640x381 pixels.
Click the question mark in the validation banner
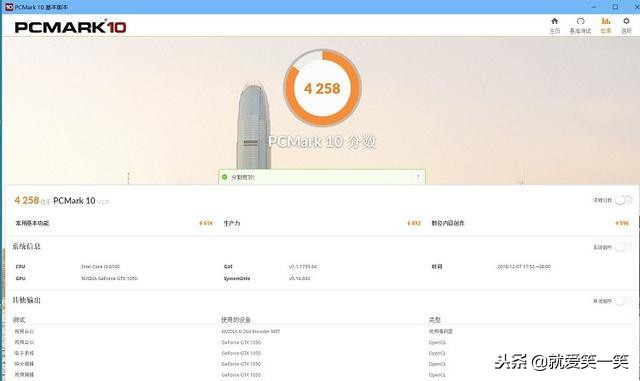click(418, 177)
